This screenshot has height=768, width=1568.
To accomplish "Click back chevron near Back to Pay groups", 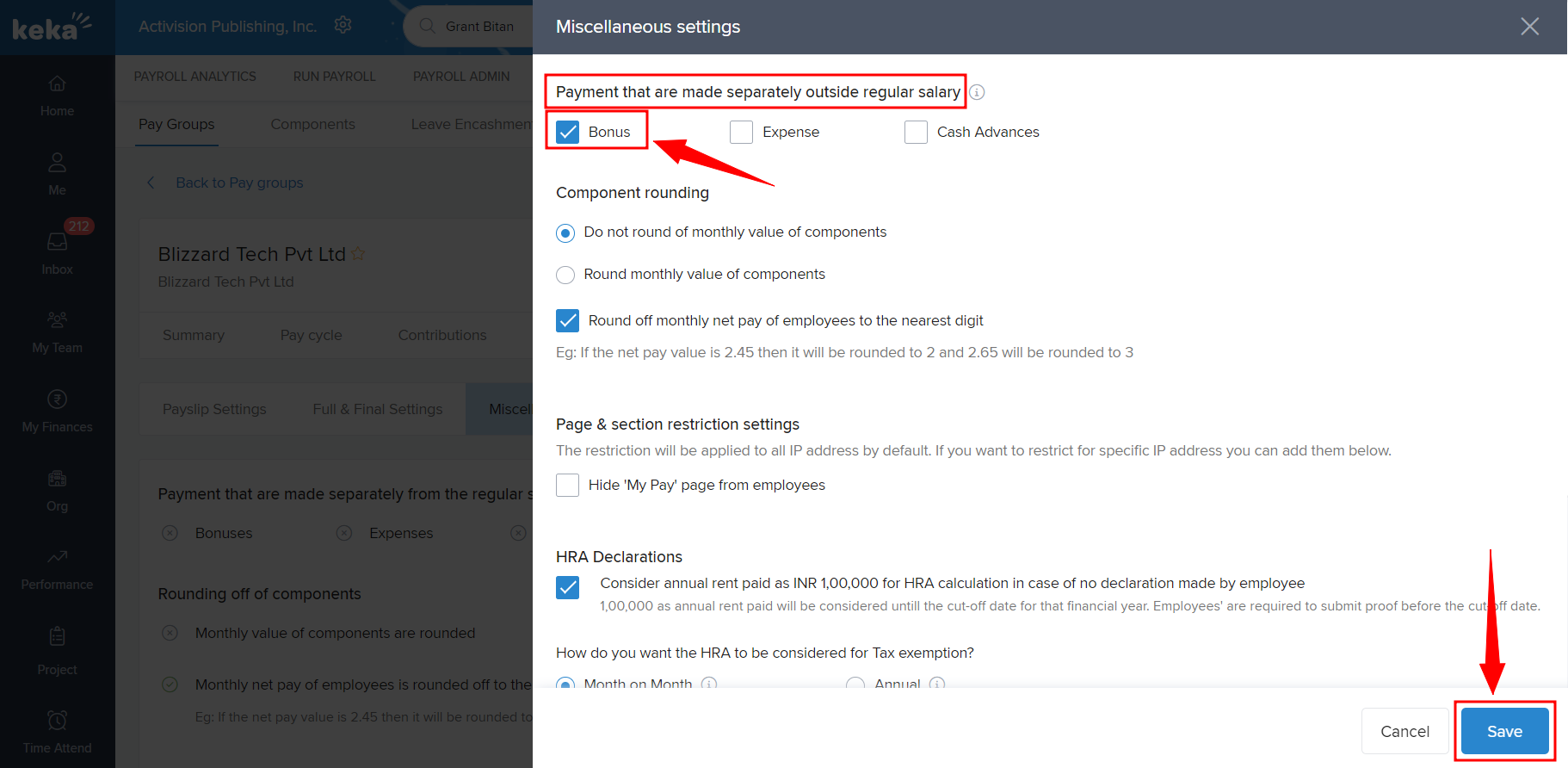I will tap(151, 183).
